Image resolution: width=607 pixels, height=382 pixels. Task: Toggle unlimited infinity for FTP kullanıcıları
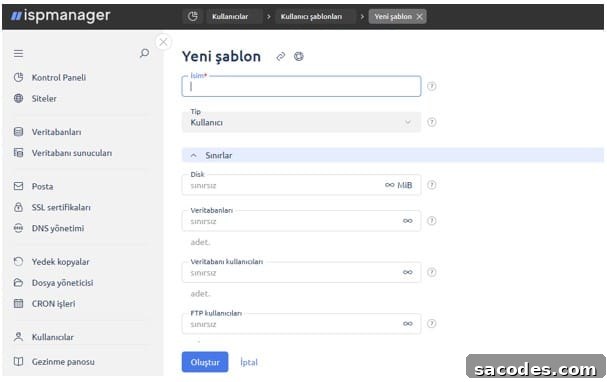click(x=407, y=324)
